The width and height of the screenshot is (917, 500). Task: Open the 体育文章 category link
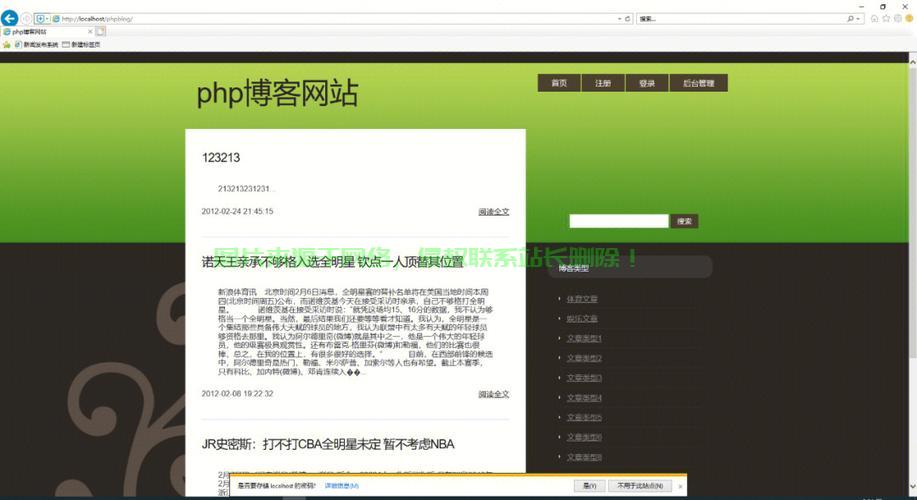(x=582, y=299)
